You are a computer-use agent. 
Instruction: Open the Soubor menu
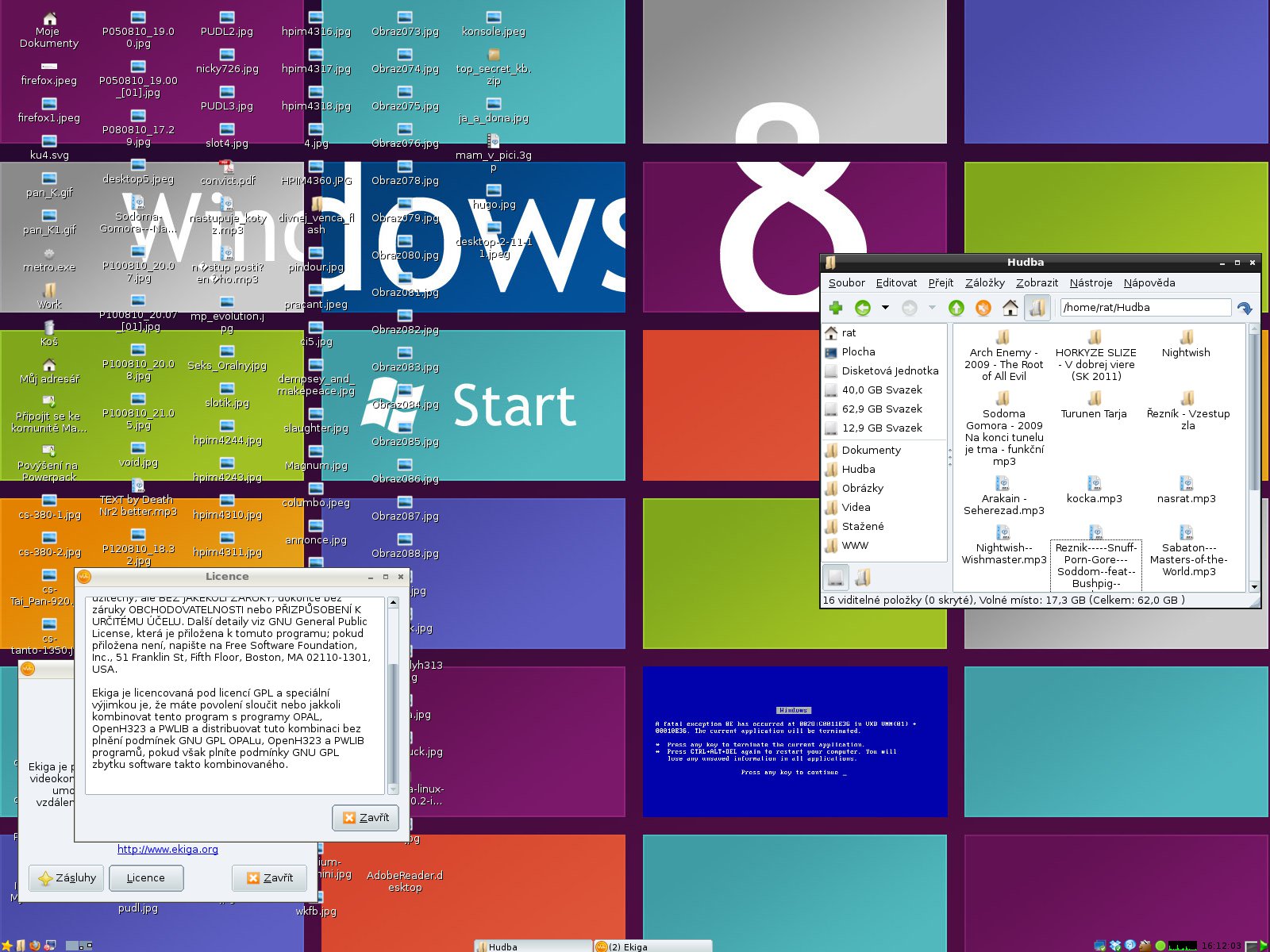point(846,283)
